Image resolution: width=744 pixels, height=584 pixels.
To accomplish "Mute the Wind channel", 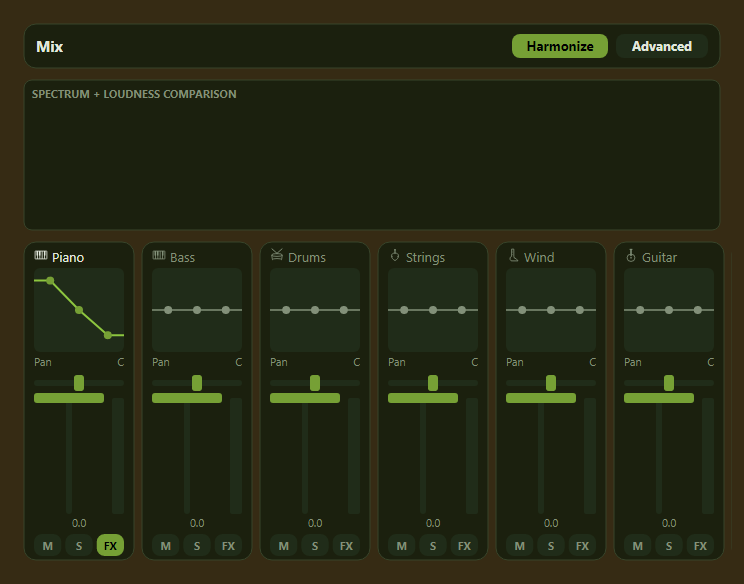I will coord(520,546).
